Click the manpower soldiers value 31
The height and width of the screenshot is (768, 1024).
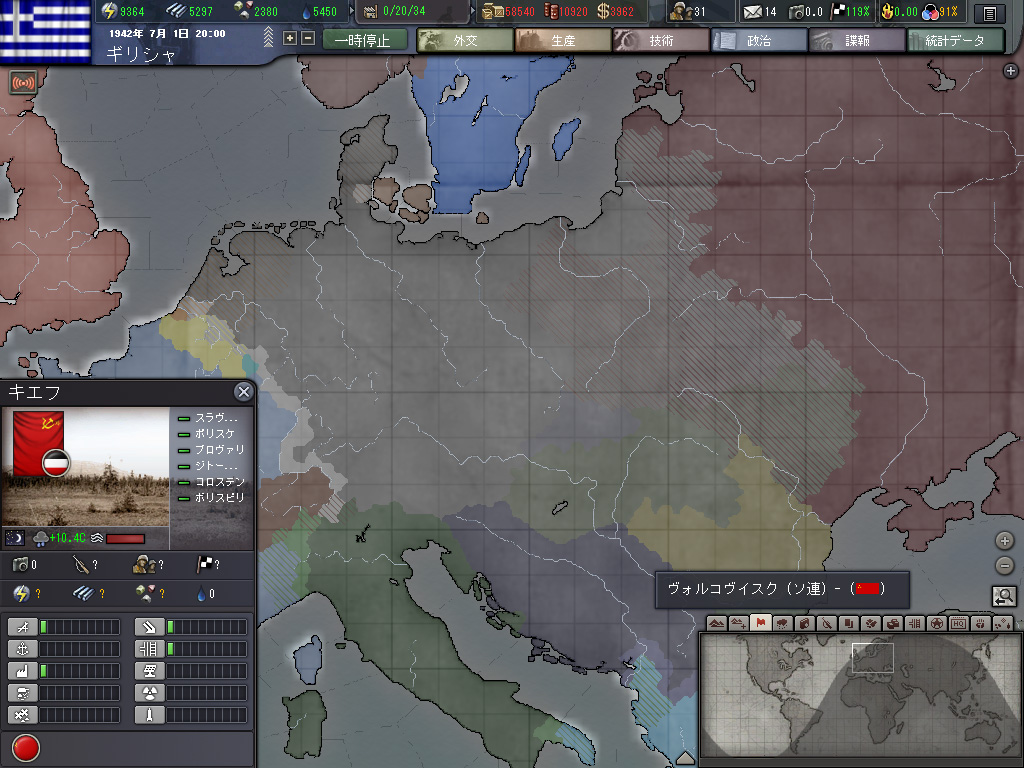pyautogui.click(x=699, y=12)
